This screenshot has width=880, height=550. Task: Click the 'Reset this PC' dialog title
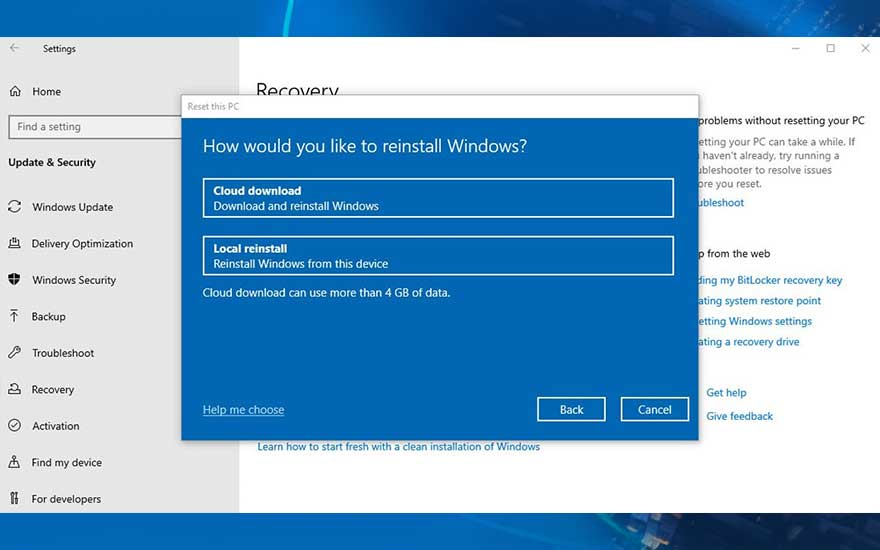pyautogui.click(x=213, y=106)
